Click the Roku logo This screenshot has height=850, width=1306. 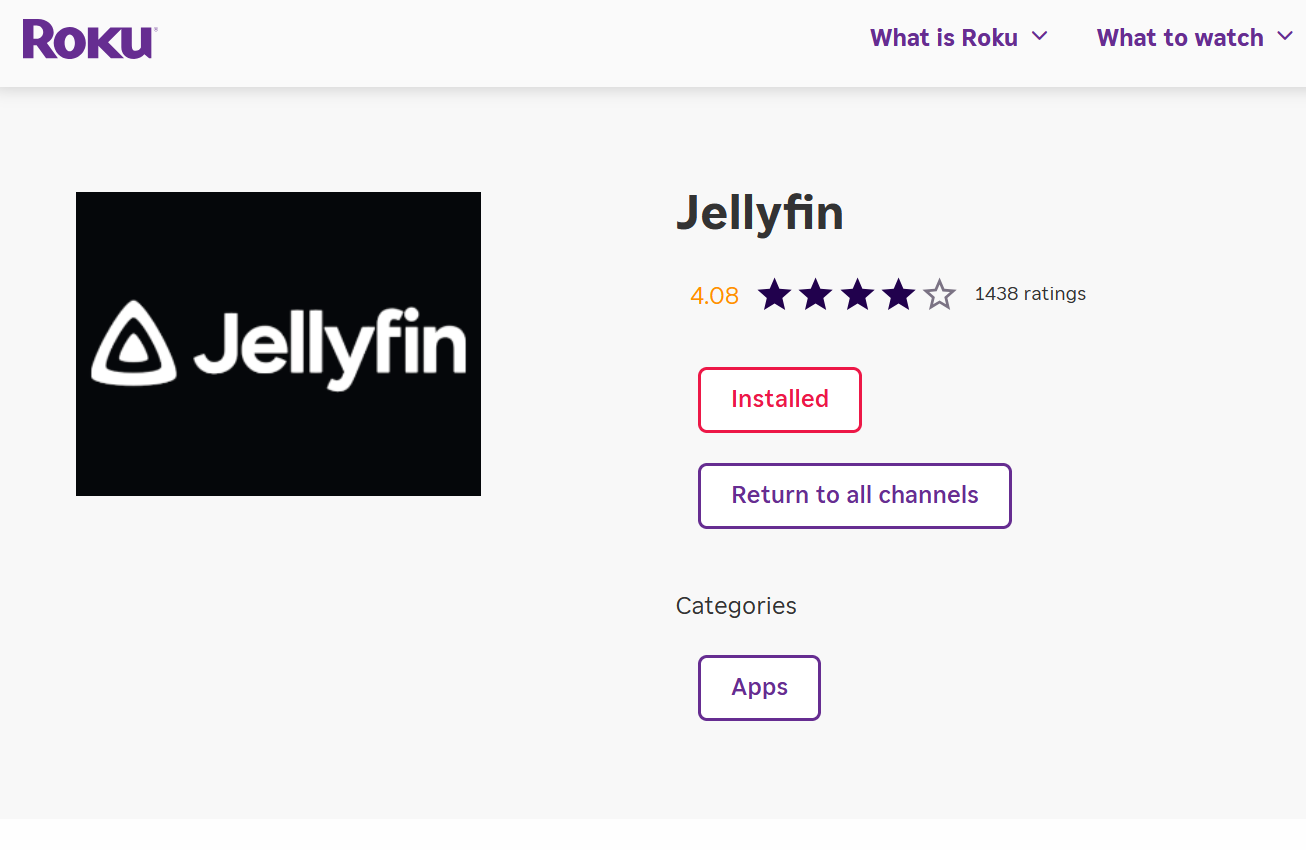point(89,39)
